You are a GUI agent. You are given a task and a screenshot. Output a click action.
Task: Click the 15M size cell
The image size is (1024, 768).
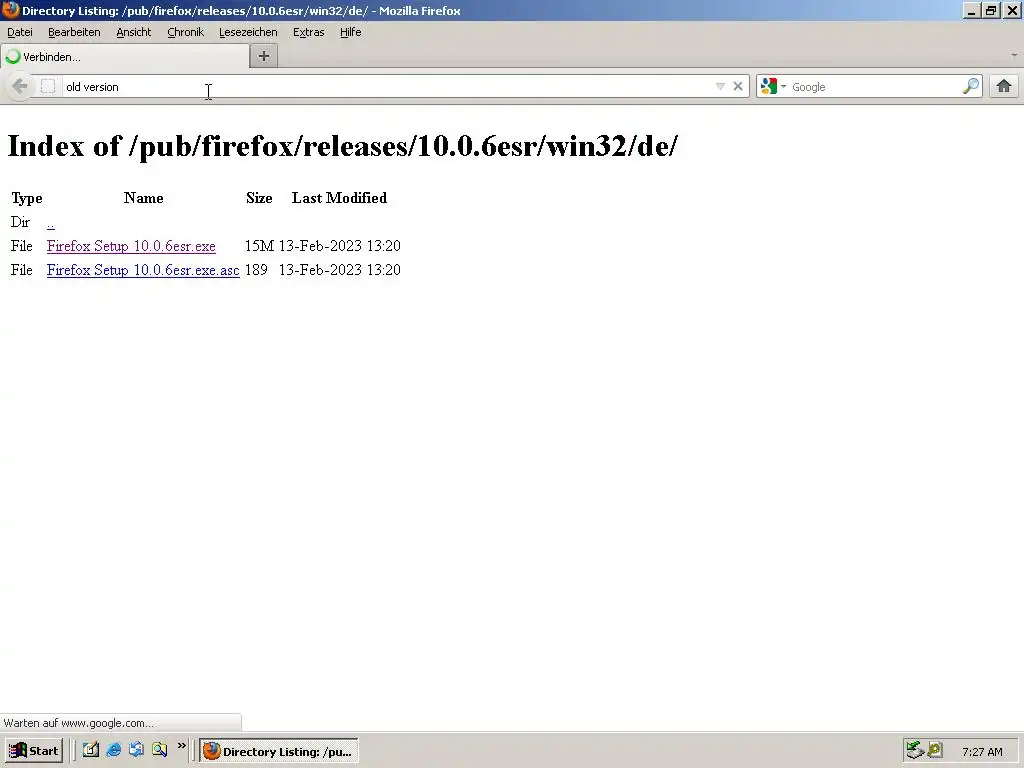[x=259, y=246]
